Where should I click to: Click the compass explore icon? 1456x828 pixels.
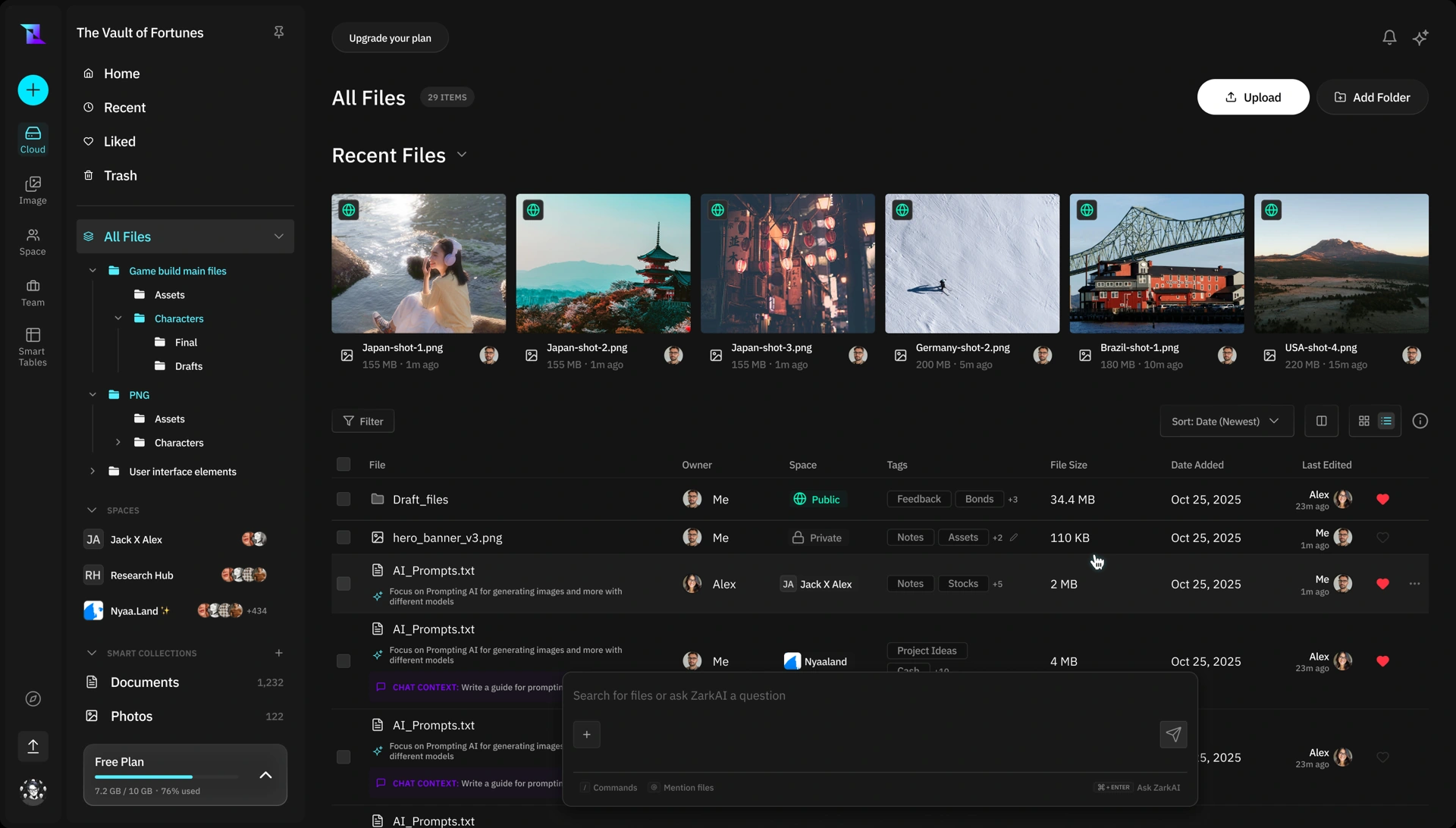point(33,699)
